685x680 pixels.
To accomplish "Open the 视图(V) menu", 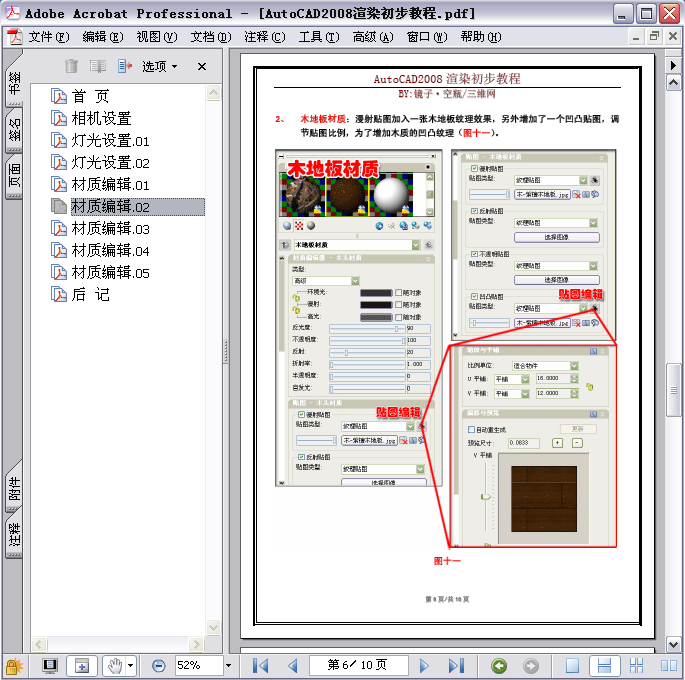I will 157,37.
